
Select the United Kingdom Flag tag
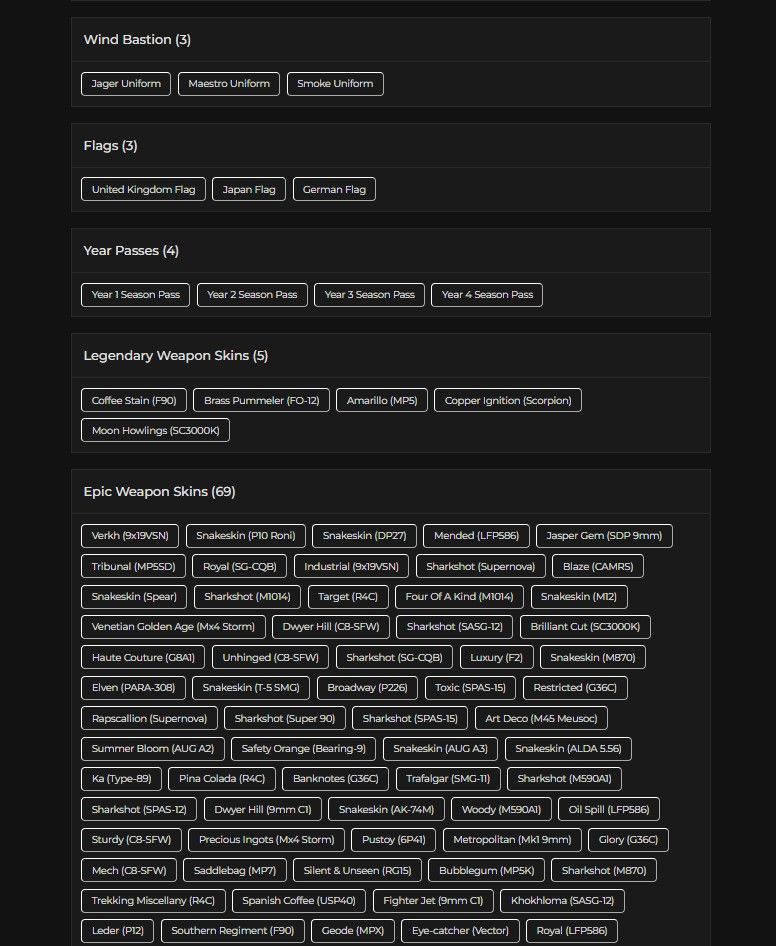click(144, 189)
